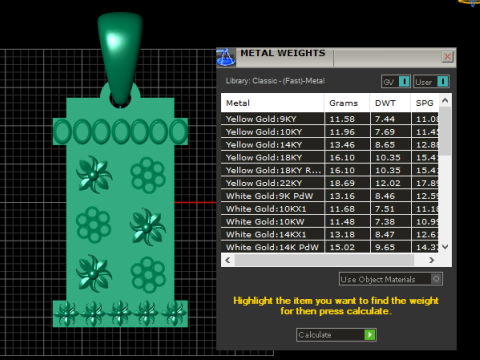Click the 12.02 DWT cell
The image size is (480, 360).
pos(390,183)
